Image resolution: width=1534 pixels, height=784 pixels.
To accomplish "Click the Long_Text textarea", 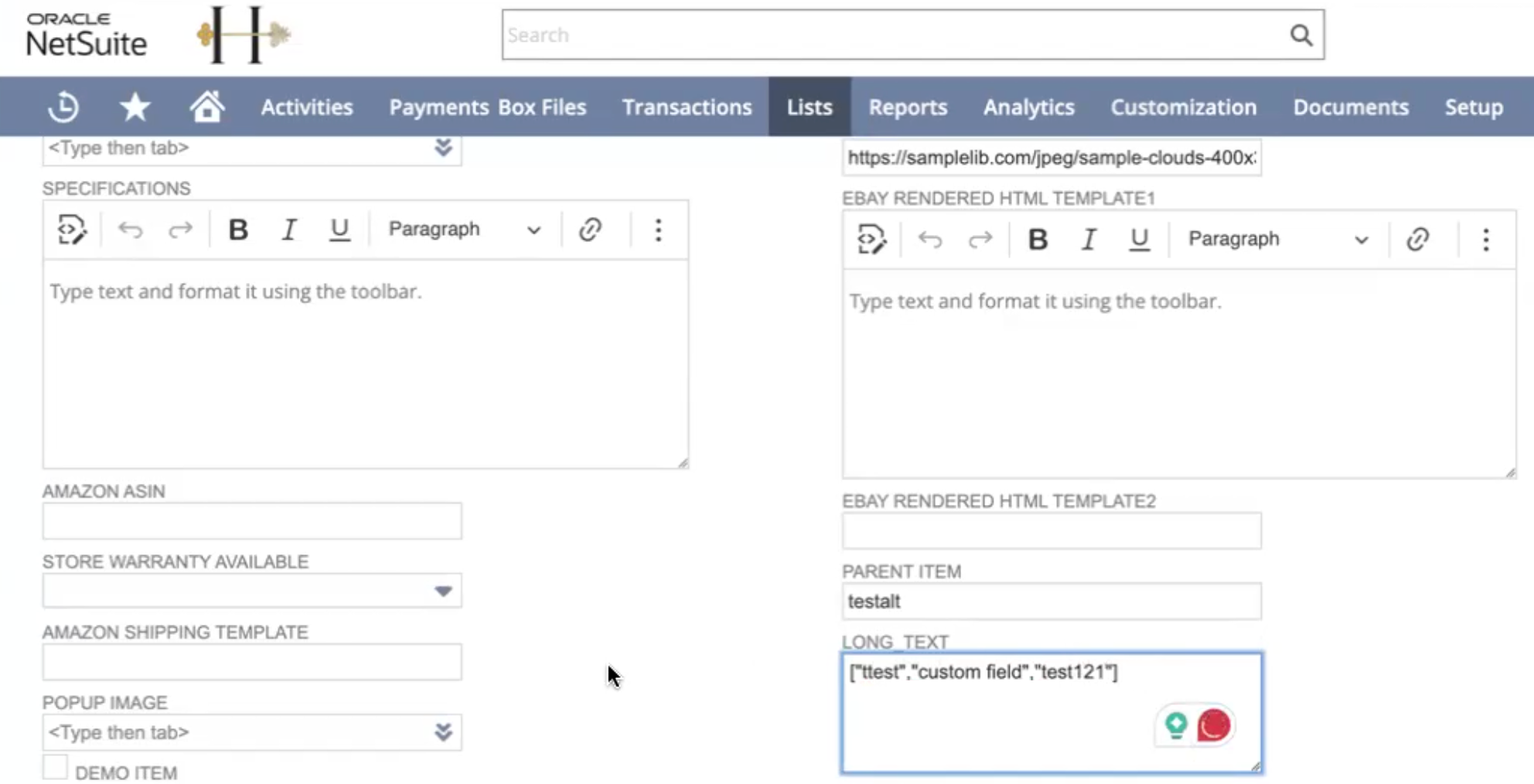I will pyautogui.click(x=1052, y=713).
